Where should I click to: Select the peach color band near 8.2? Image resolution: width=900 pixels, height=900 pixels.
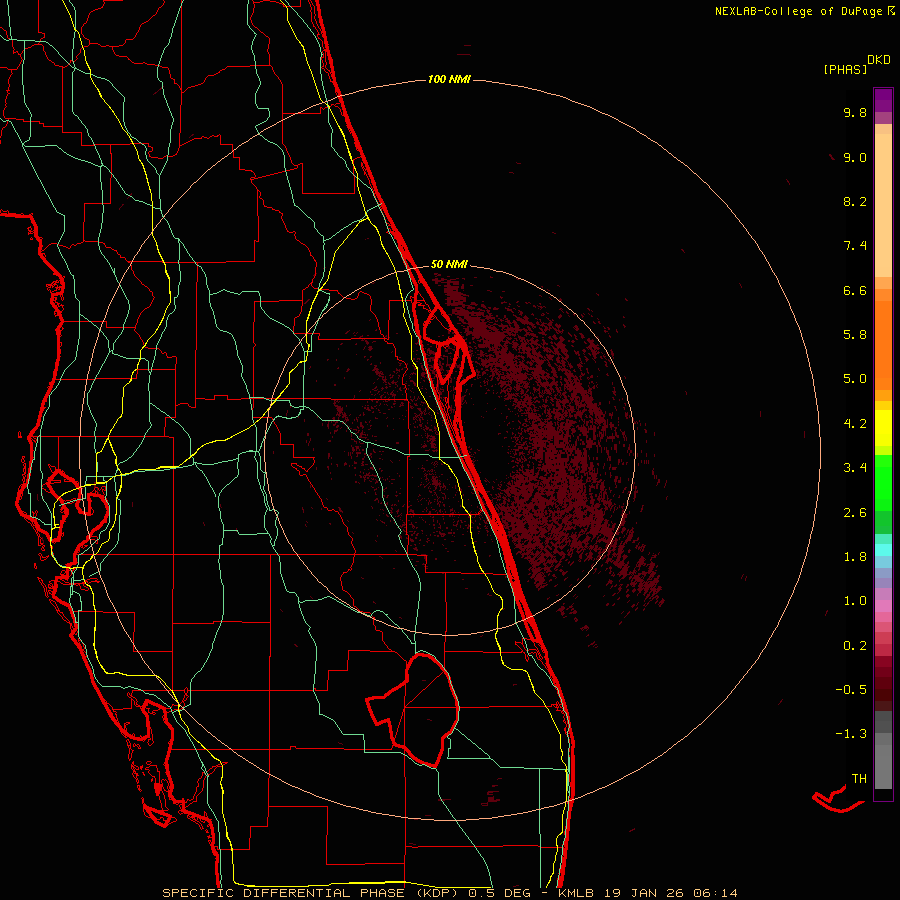883,205
